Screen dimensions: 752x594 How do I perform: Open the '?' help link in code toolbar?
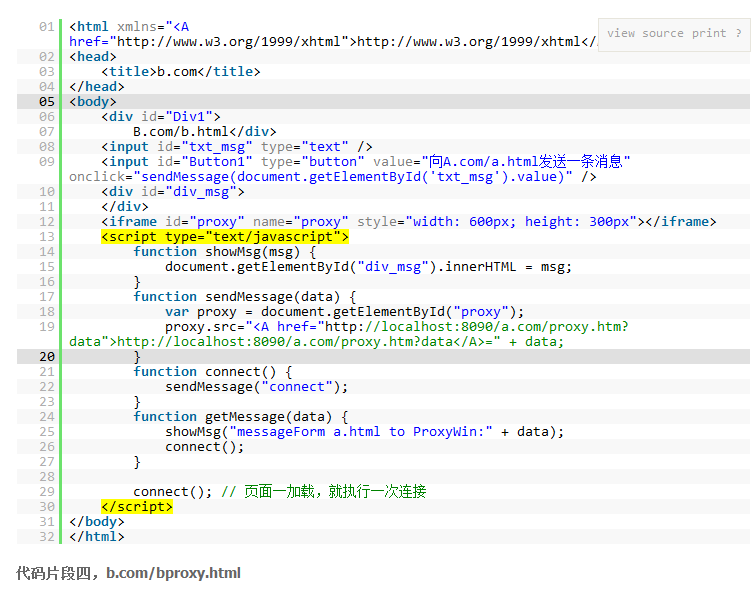click(739, 33)
